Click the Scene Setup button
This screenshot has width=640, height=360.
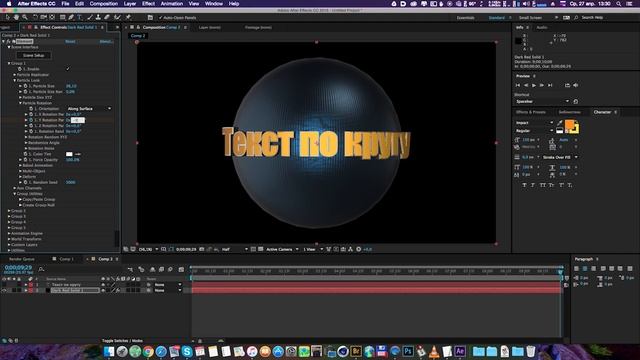point(33,55)
